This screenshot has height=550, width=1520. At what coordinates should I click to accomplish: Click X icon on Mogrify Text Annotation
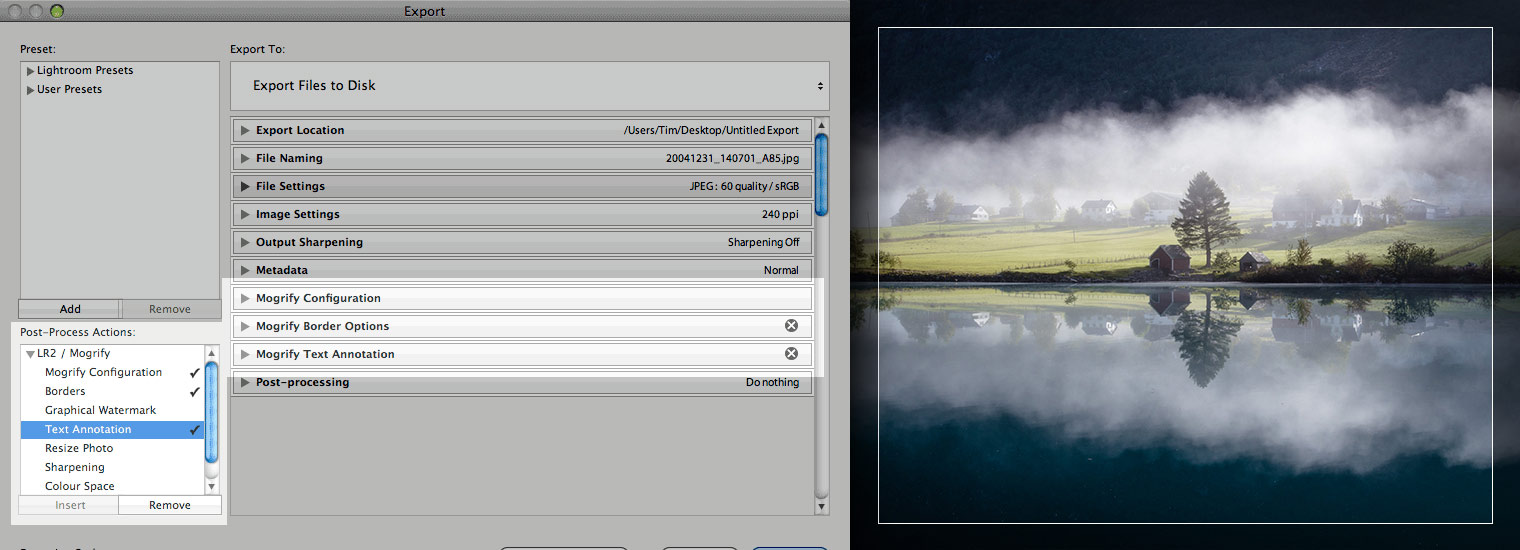tap(791, 354)
